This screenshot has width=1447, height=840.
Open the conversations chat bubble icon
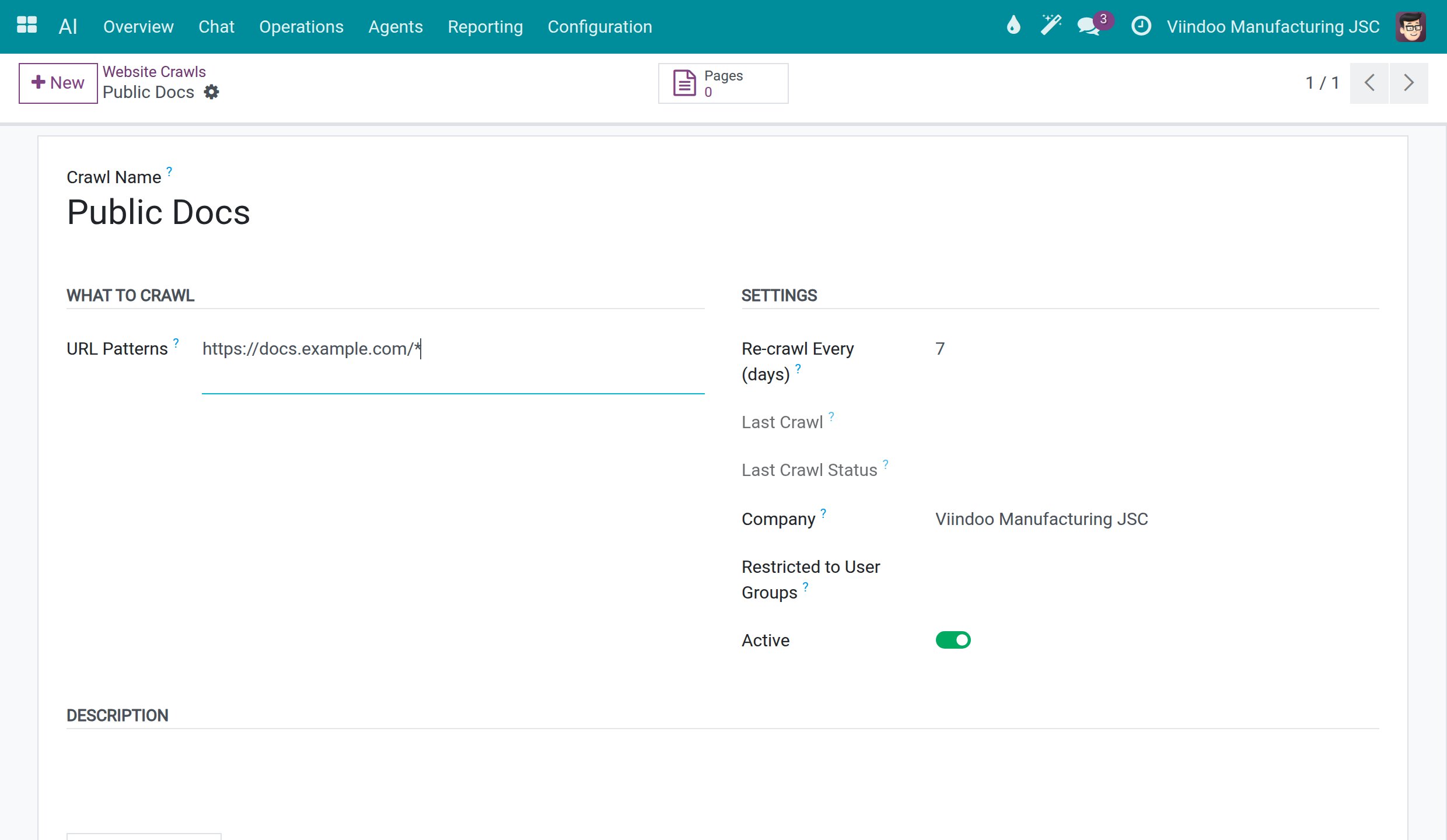click(x=1089, y=26)
